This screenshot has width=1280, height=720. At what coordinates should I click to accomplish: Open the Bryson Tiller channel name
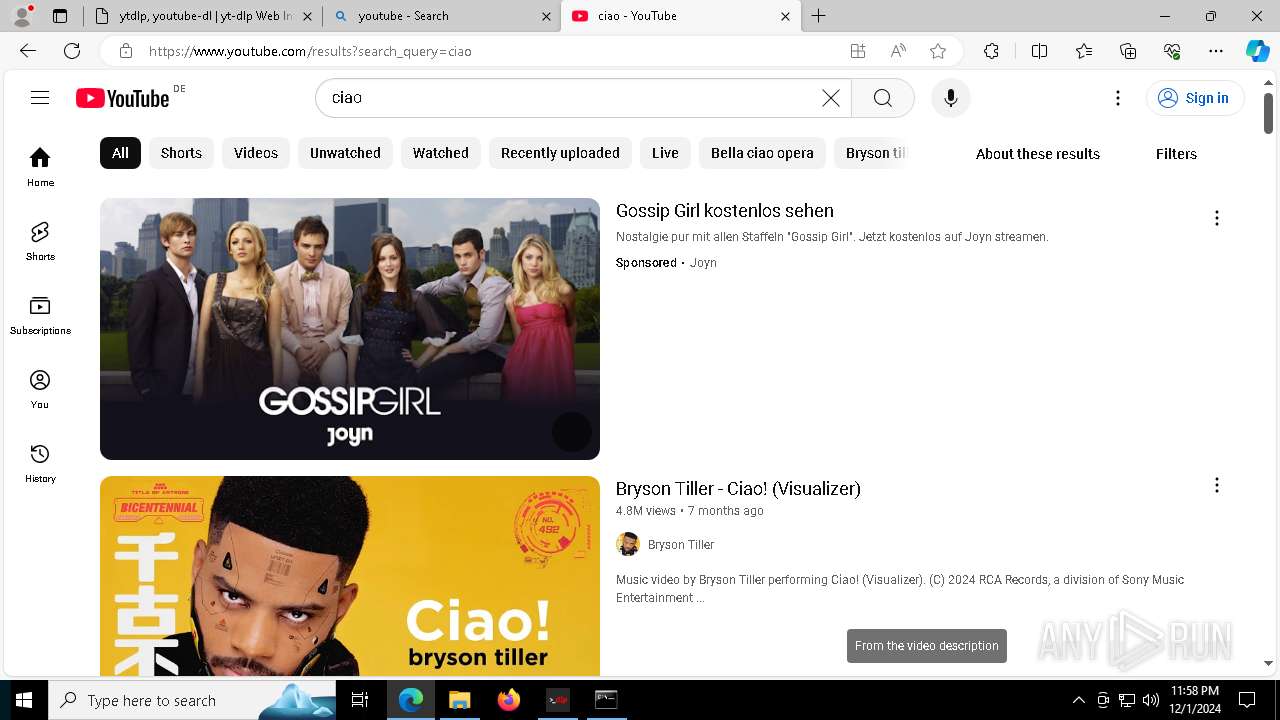pyautogui.click(x=681, y=545)
